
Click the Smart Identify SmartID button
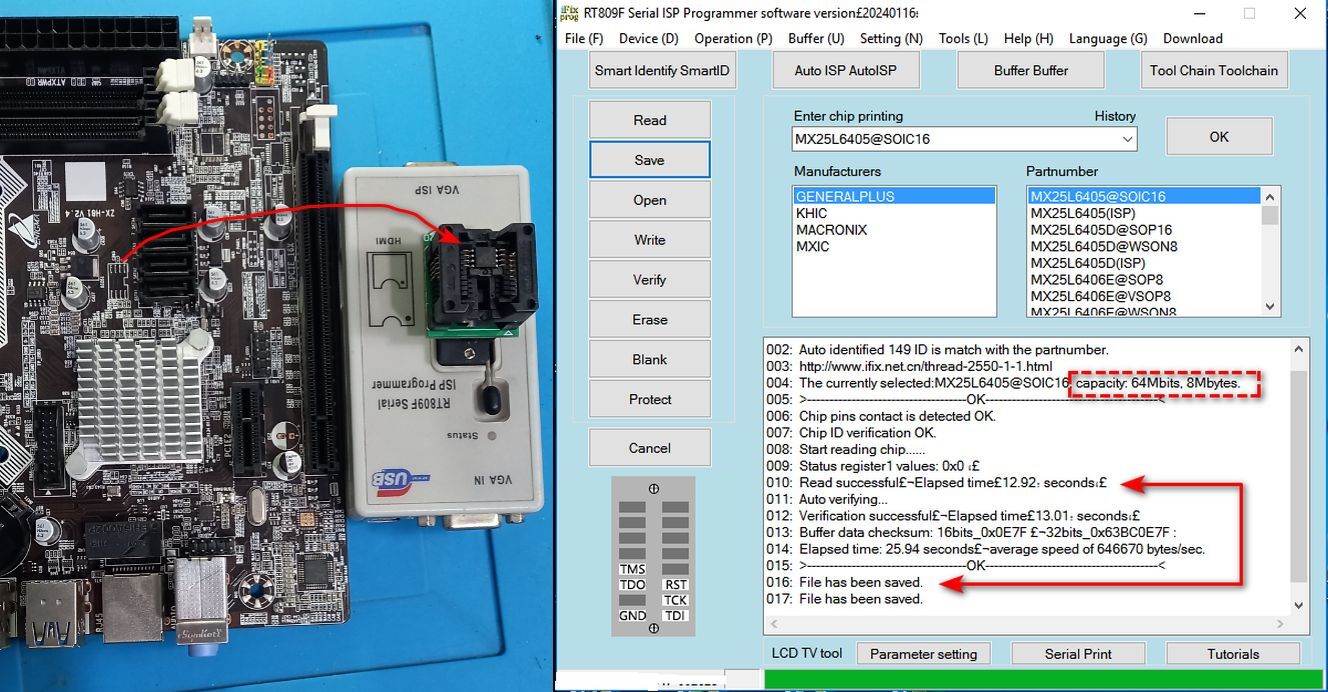(x=662, y=70)
